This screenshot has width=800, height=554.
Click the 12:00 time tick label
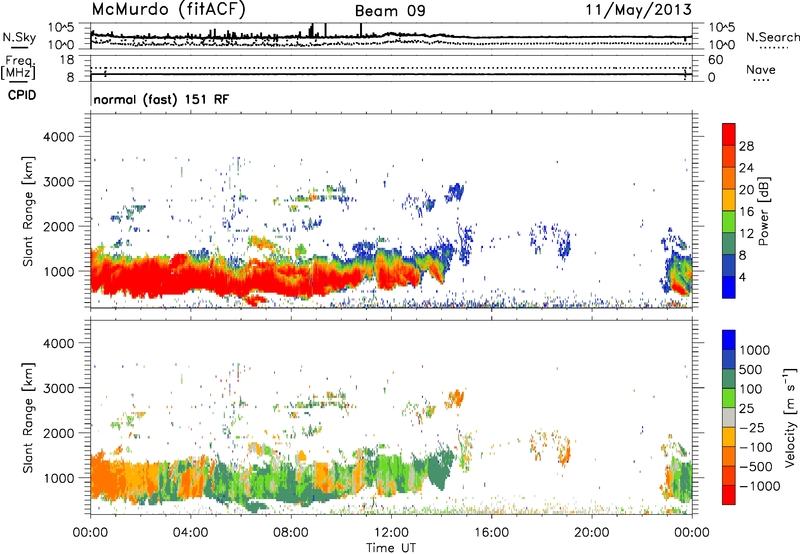click(391, 533)
